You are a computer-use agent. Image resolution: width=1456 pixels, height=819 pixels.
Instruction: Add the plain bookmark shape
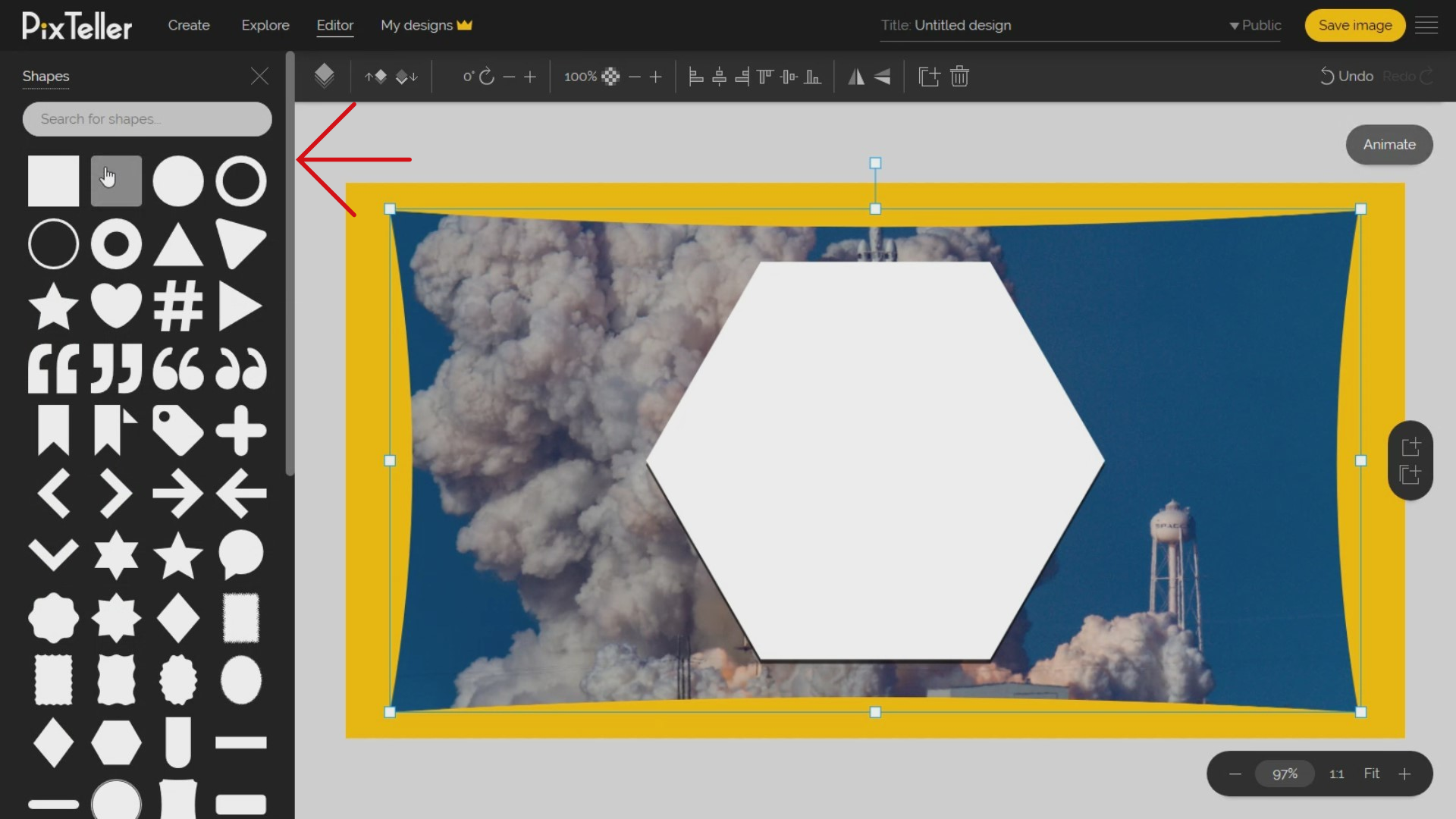(53, 430)
